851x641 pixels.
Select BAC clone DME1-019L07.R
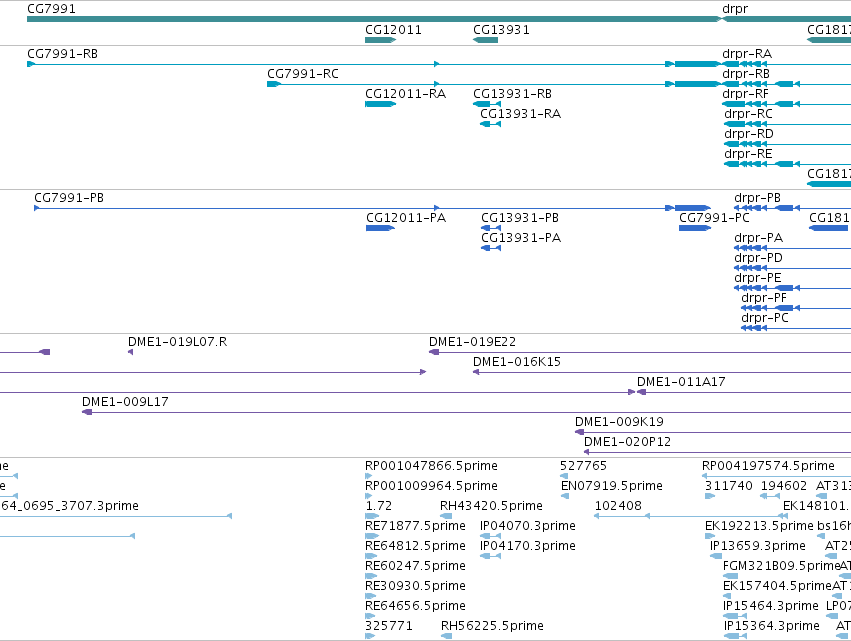click(x=177, y=342)
